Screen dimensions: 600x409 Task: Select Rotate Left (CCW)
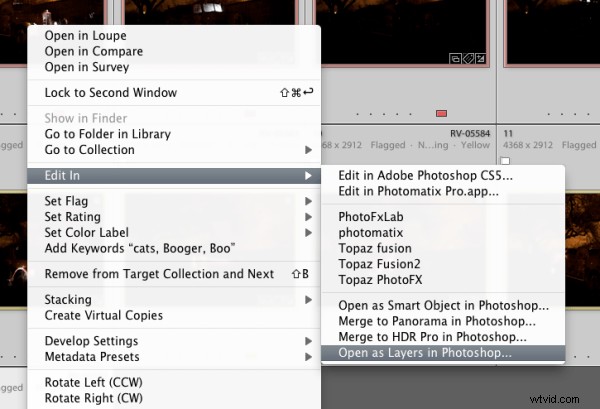[96, 382]
